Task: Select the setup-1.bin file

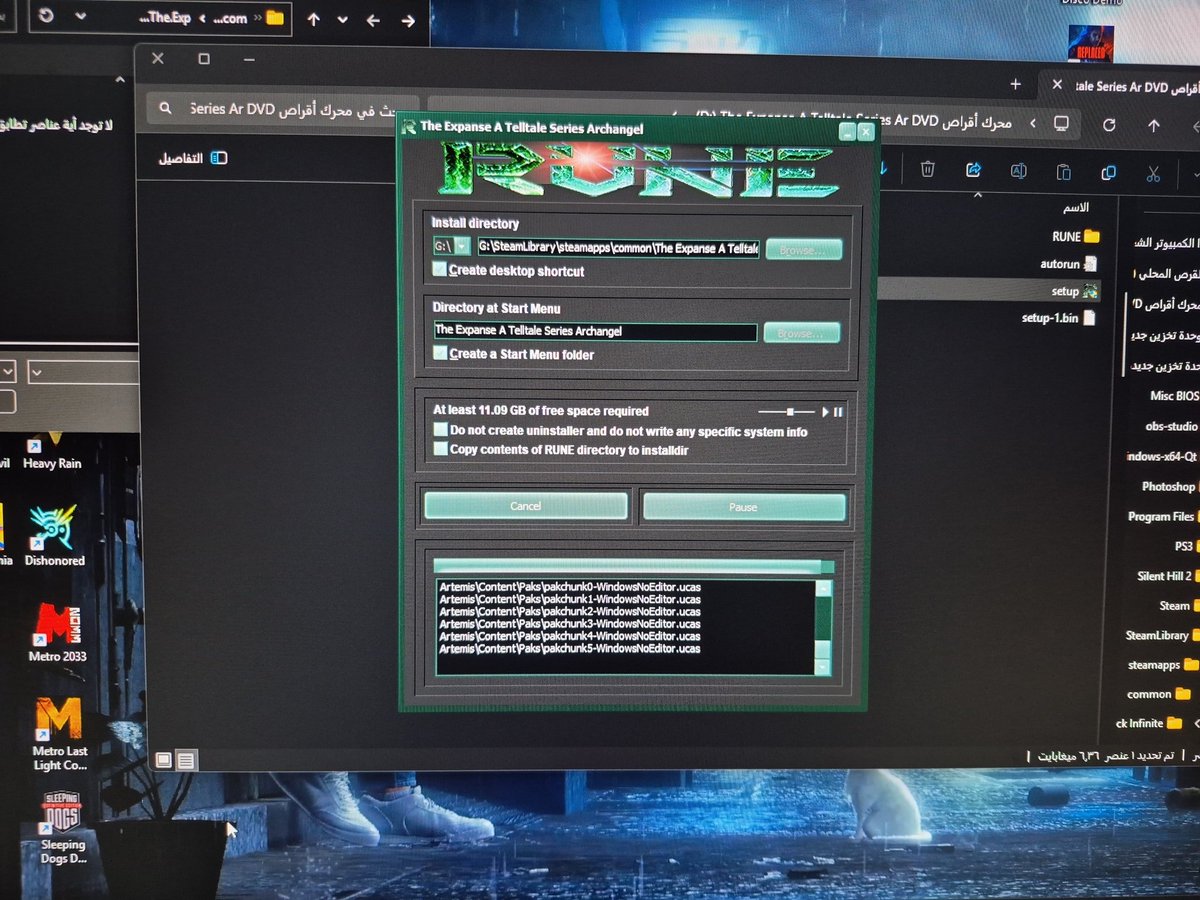Action: click(1058, 317)
